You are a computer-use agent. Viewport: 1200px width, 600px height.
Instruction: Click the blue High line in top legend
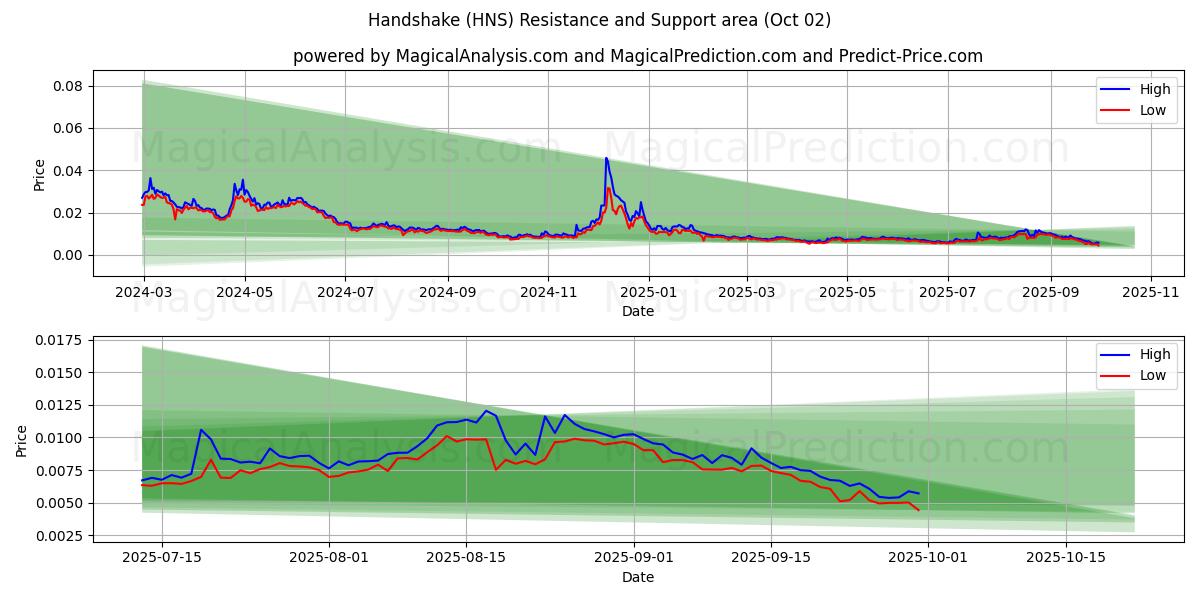click(x=1116, y=89)
